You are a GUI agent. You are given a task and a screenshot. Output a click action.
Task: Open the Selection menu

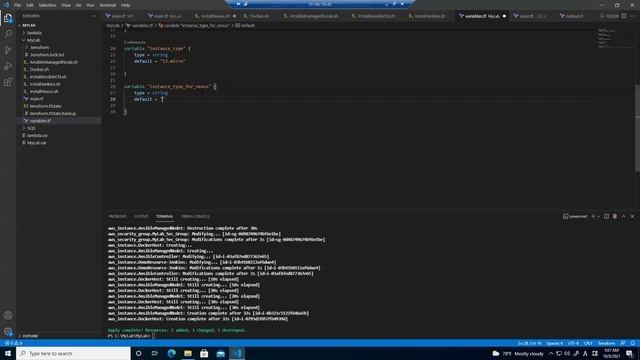coord(47,5)
